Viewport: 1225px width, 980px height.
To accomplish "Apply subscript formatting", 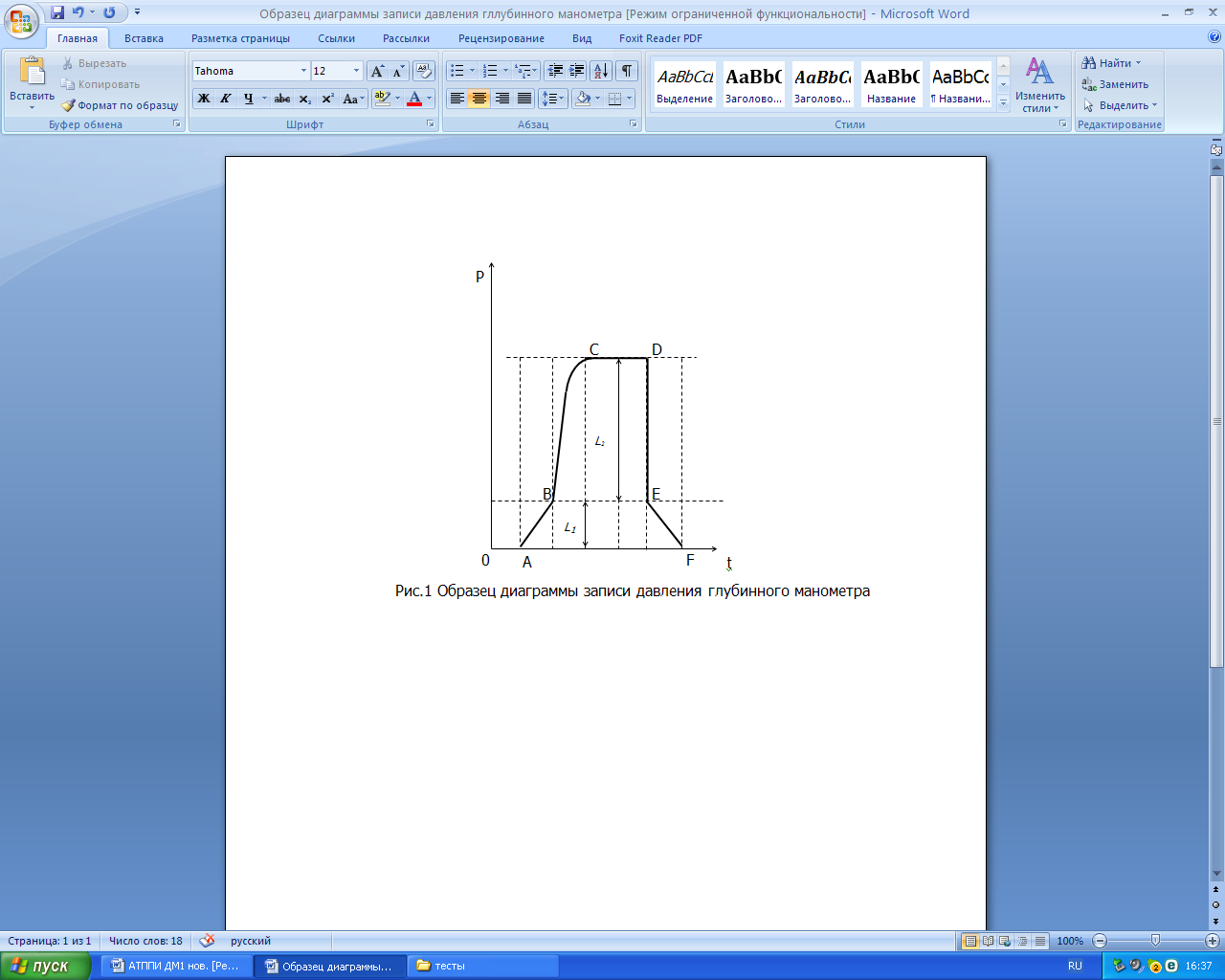I will pyautogui.click(x=304, y=98).
